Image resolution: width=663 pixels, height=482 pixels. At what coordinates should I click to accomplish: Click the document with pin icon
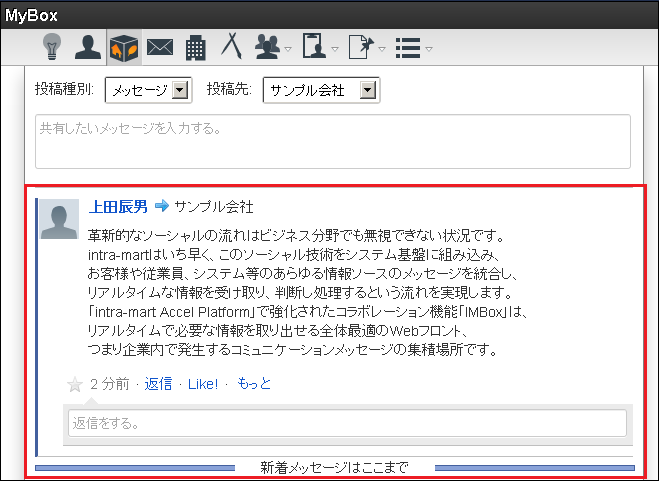362,47
